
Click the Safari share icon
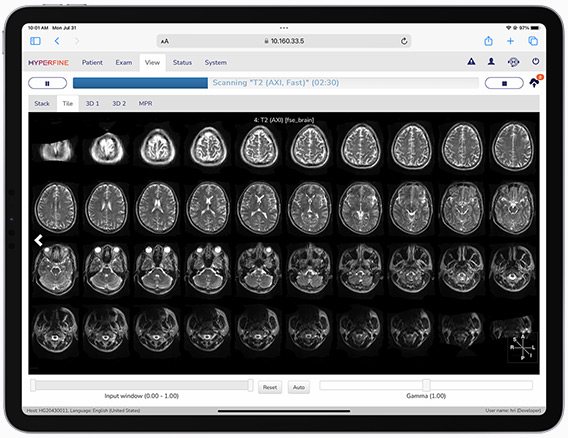pos(488,41)
